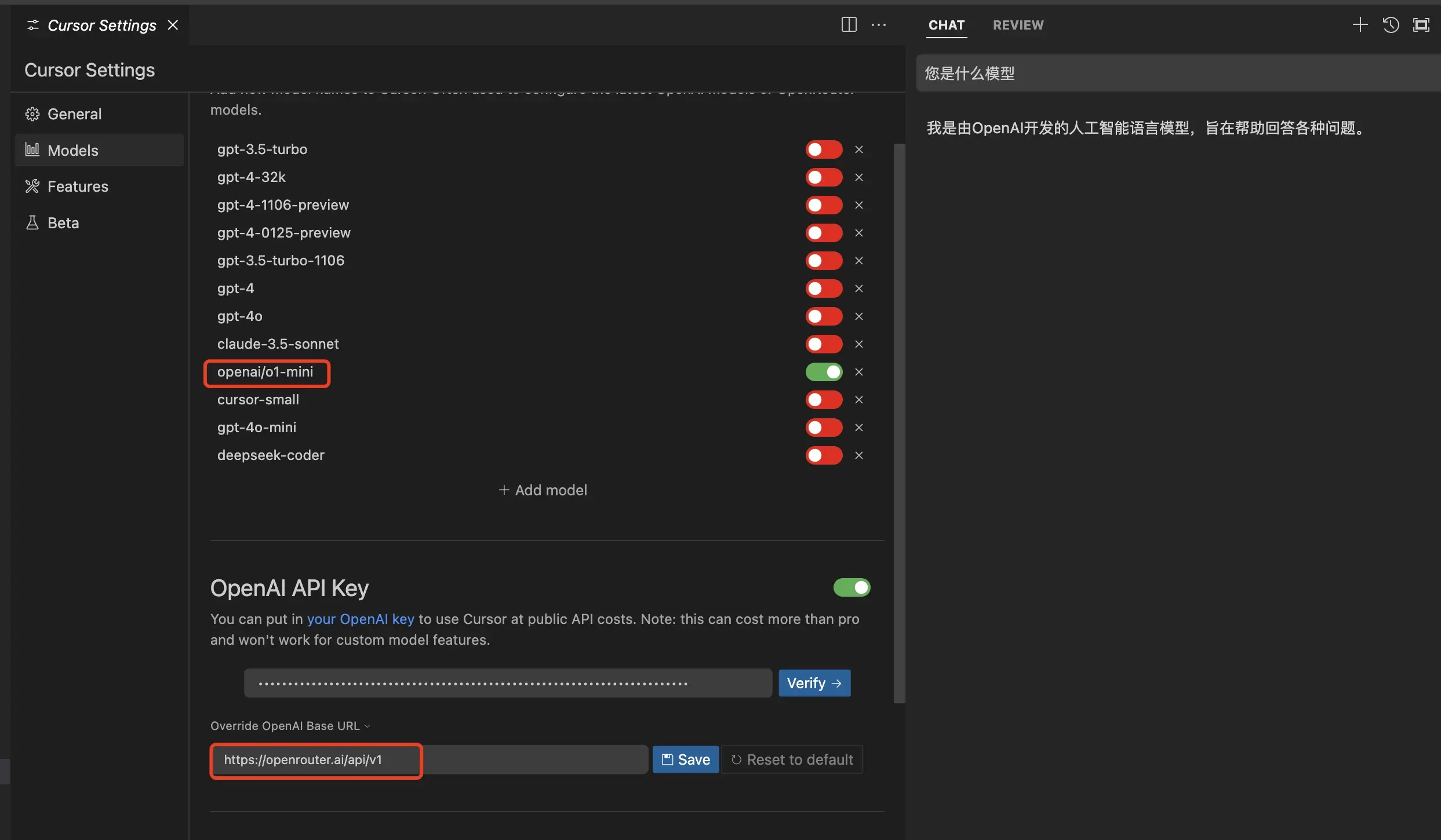Enable the gpt-4 model toggle
Screen dimensions: 1441x840
click(824, 288)
